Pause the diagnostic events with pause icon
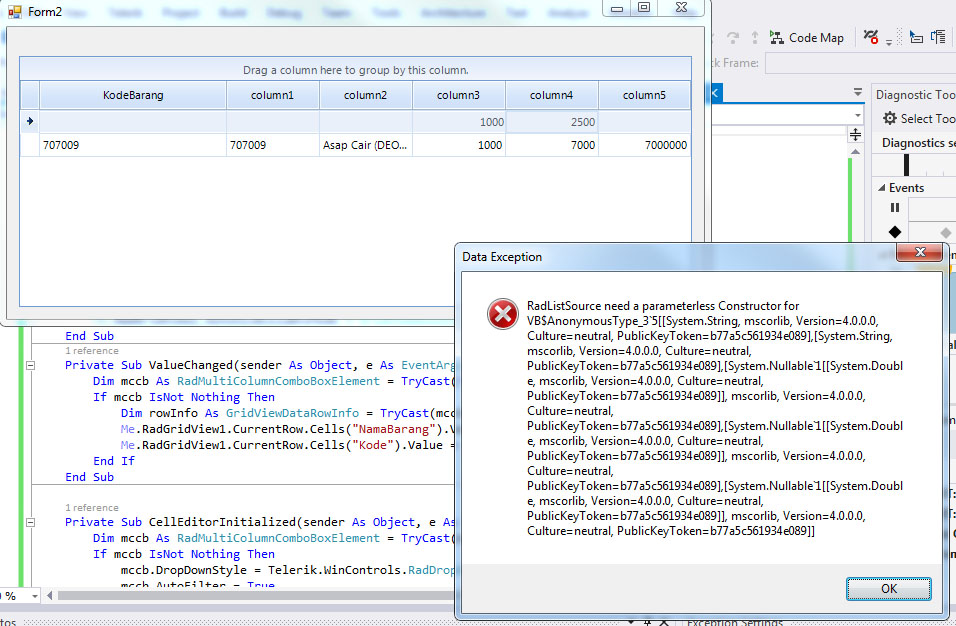 (895, 208)
